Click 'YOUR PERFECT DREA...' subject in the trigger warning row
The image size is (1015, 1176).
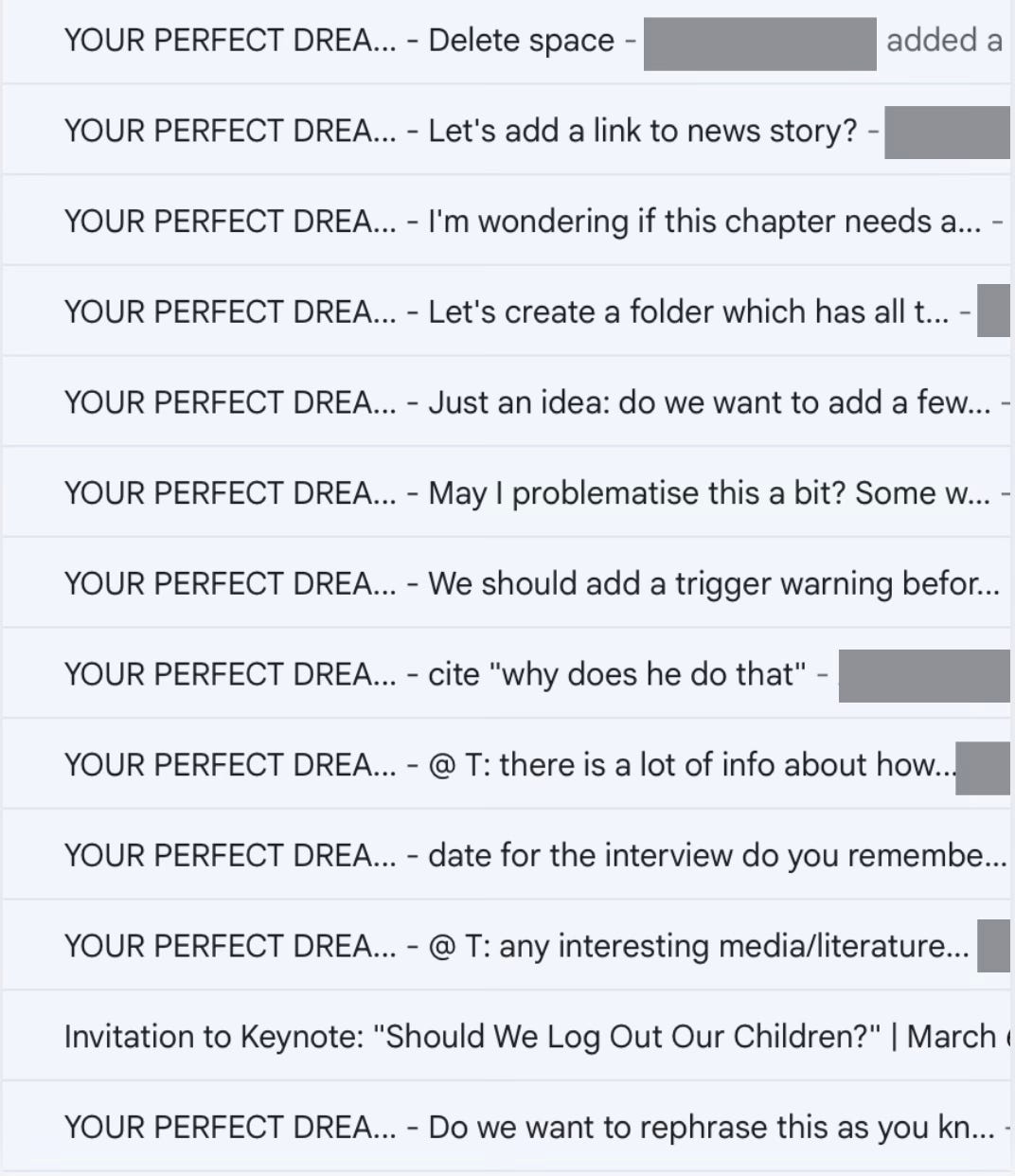[230, 583]
